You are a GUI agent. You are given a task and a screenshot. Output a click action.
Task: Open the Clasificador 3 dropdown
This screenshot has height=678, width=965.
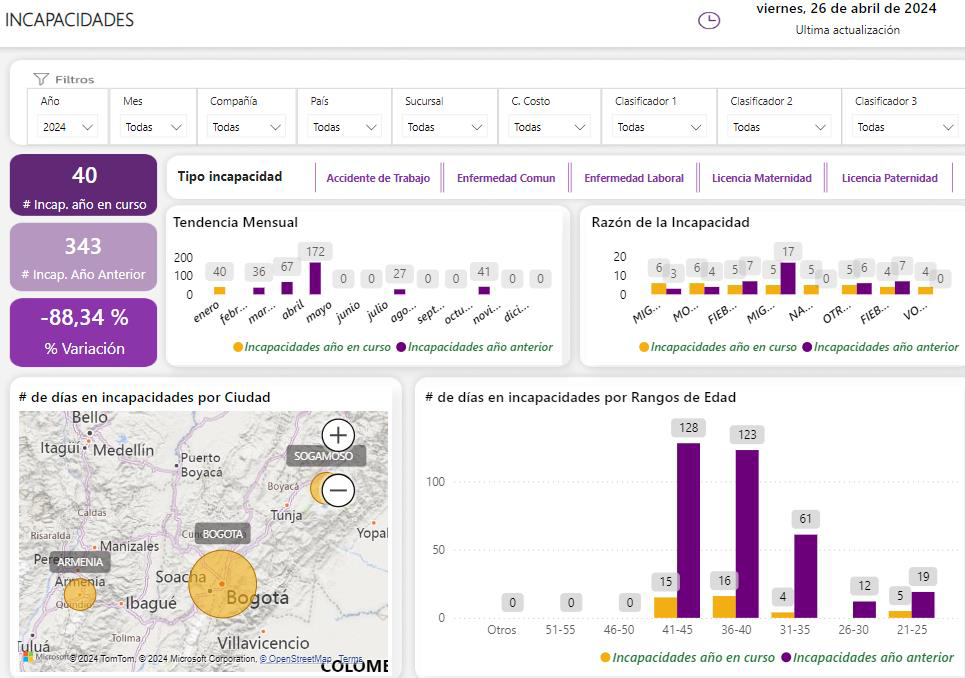[905, 127]
